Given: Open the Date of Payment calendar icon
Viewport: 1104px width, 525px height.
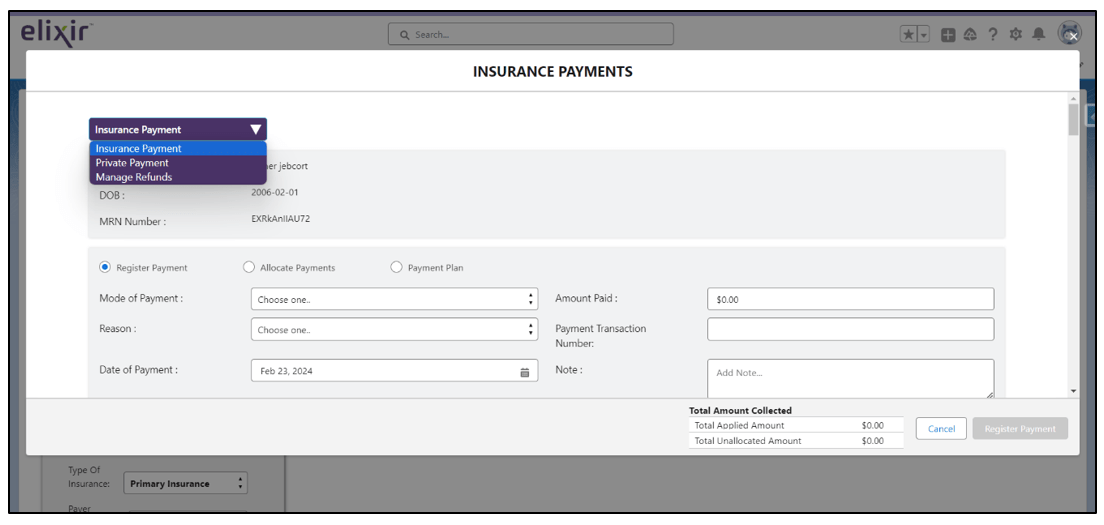Looking at the screenshot, I should [524, 371].
